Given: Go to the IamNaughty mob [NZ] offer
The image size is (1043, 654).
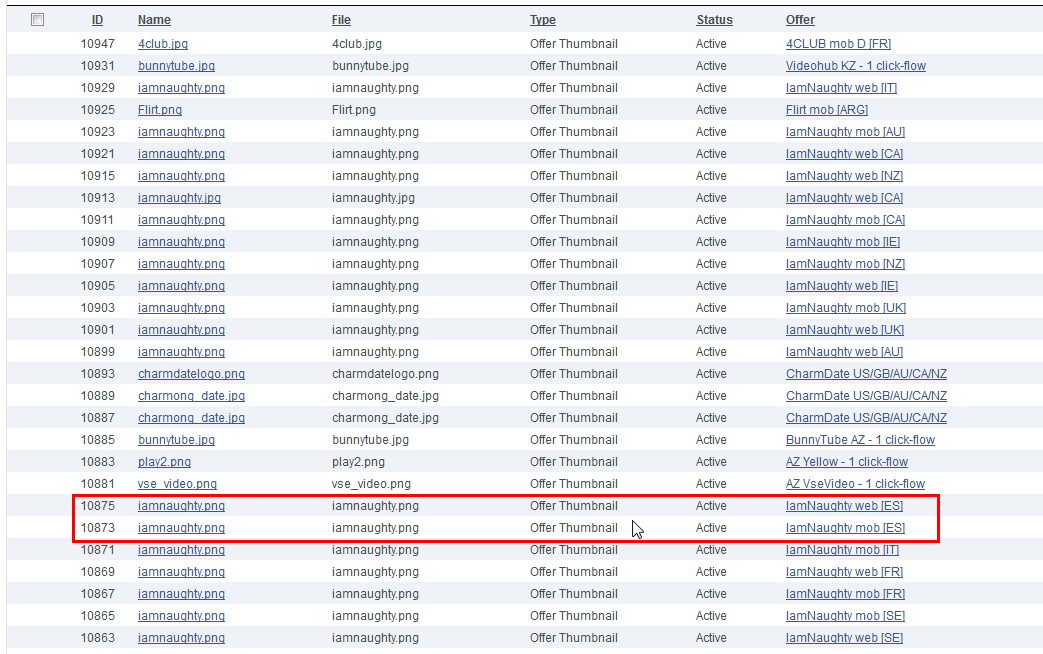Looking at the screenshot, I should (845, 263).
